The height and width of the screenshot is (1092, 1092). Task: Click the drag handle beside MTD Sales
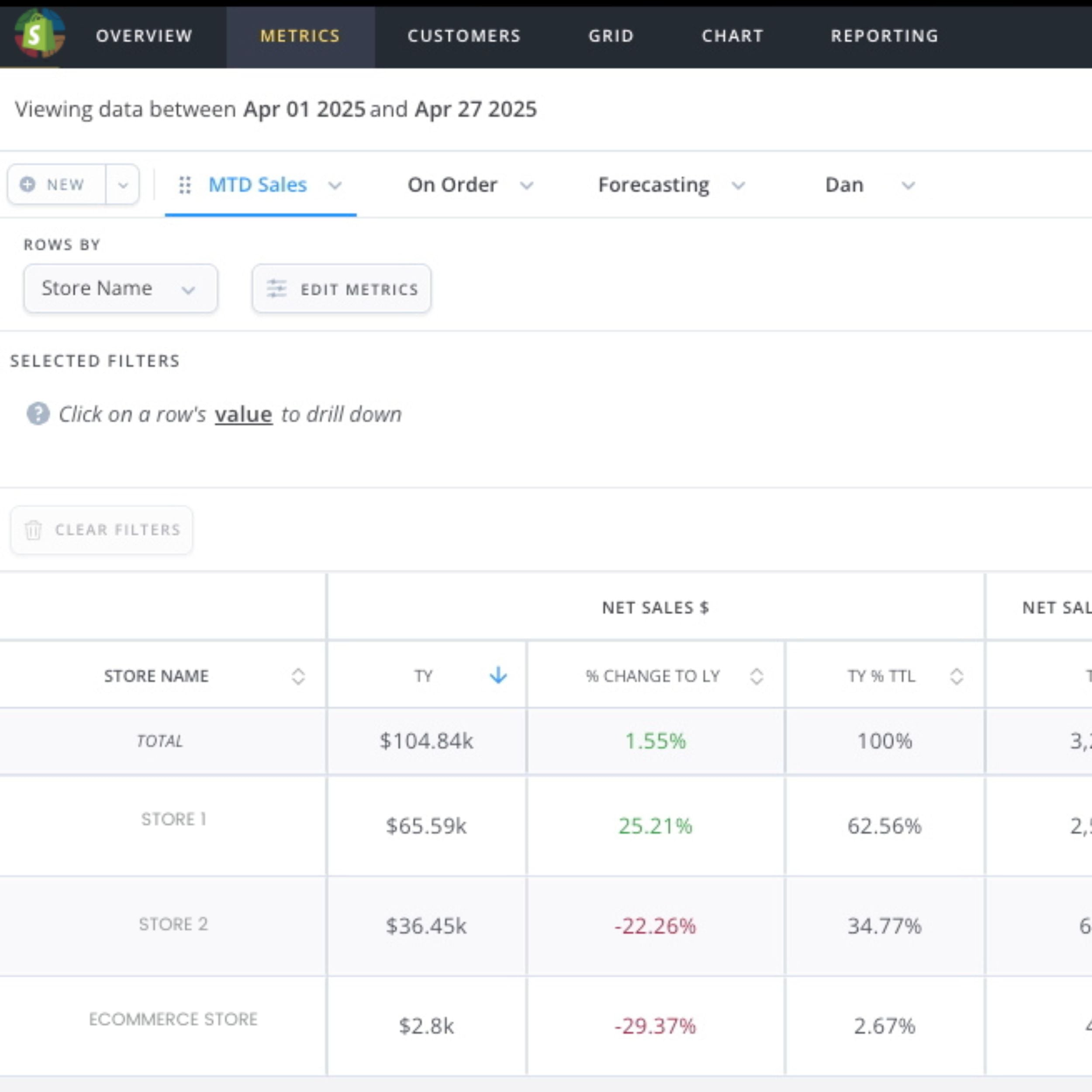point(184,185)
